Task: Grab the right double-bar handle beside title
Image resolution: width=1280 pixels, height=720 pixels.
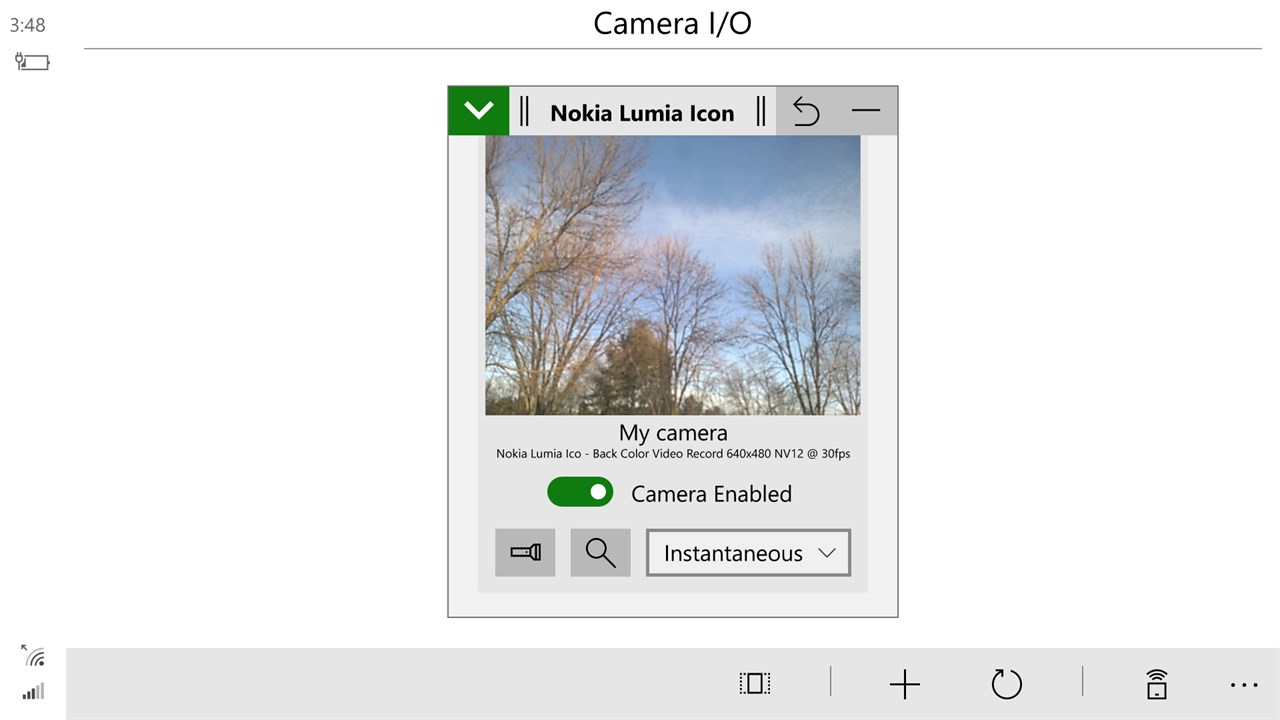Action: click(761, 111)
